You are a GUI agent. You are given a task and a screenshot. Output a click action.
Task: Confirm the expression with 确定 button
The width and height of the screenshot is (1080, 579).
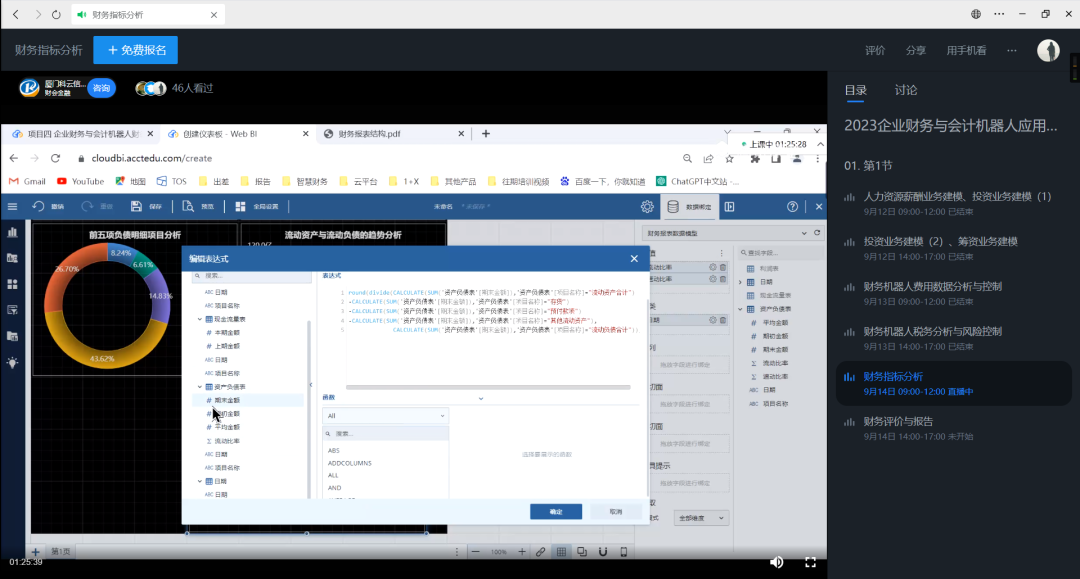pyautogui.click(x=556, y=512)
